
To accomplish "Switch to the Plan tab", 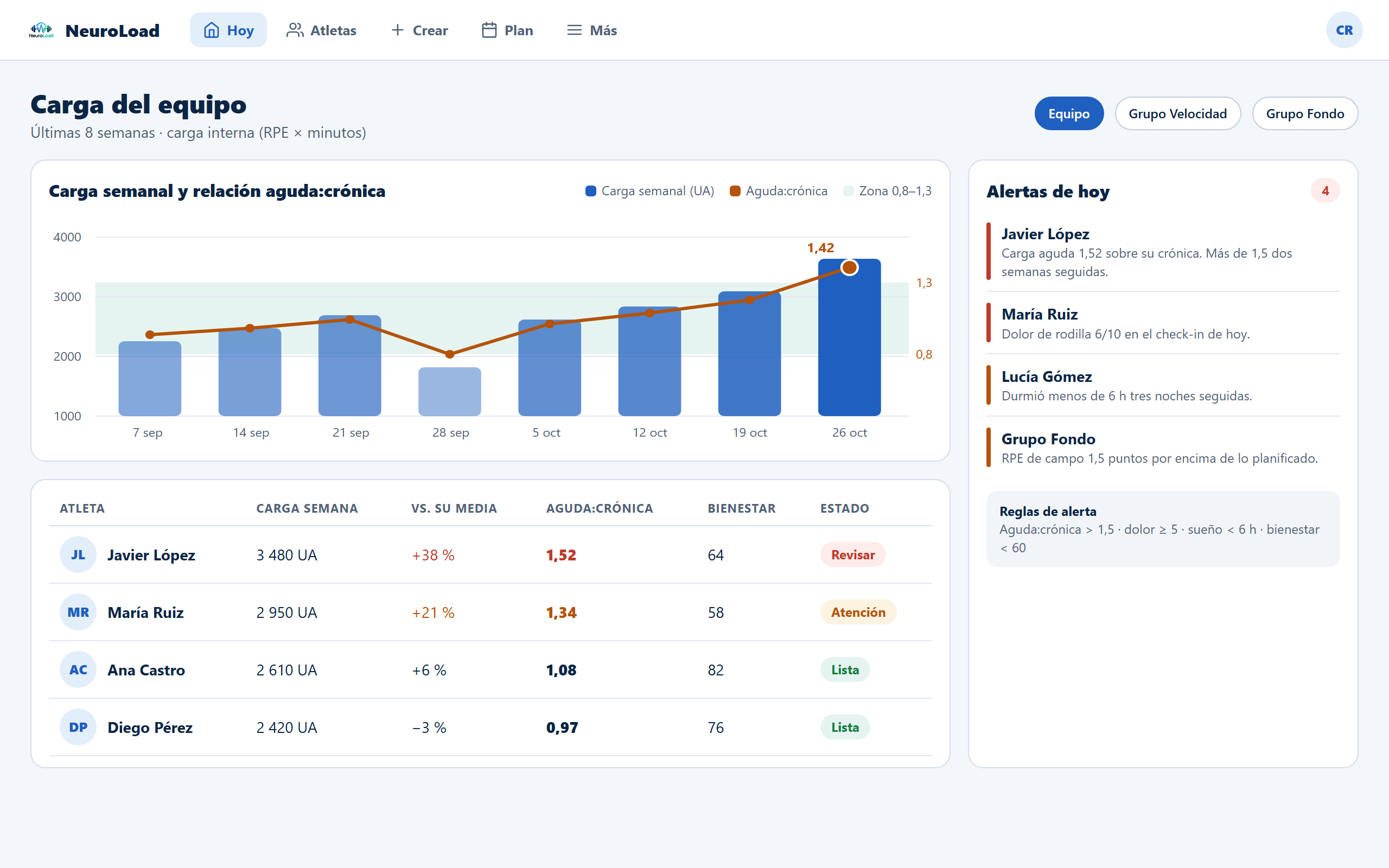I will pyautogui.click(x=507, y=30).
